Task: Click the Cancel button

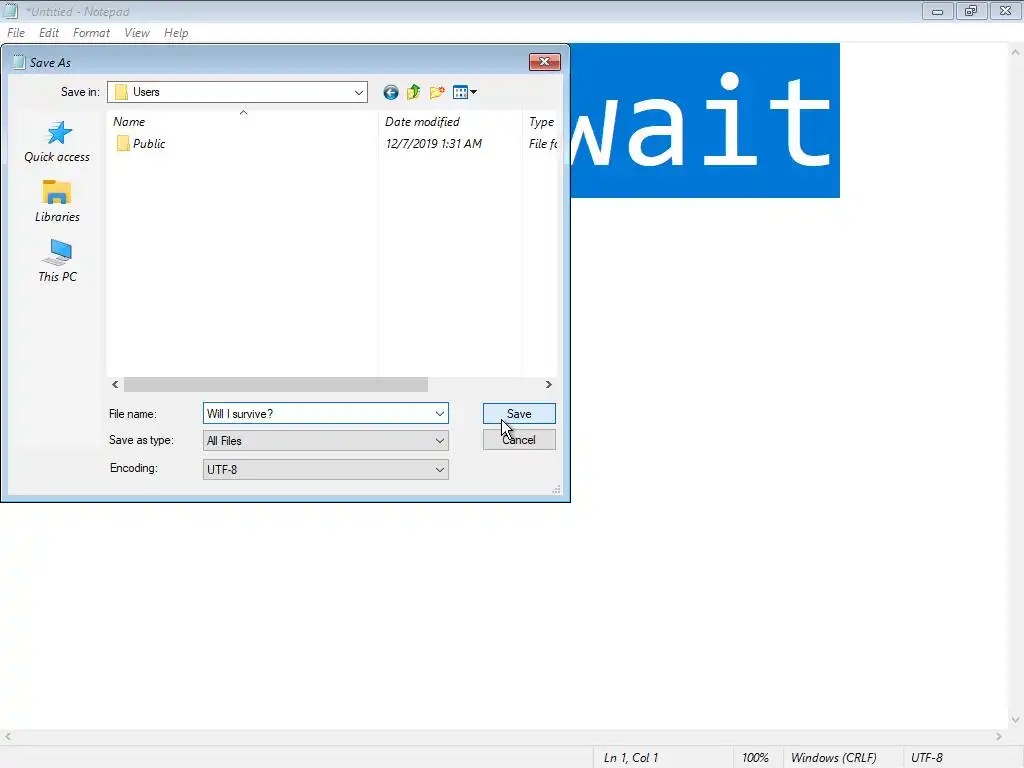Action: click(519, 440)
